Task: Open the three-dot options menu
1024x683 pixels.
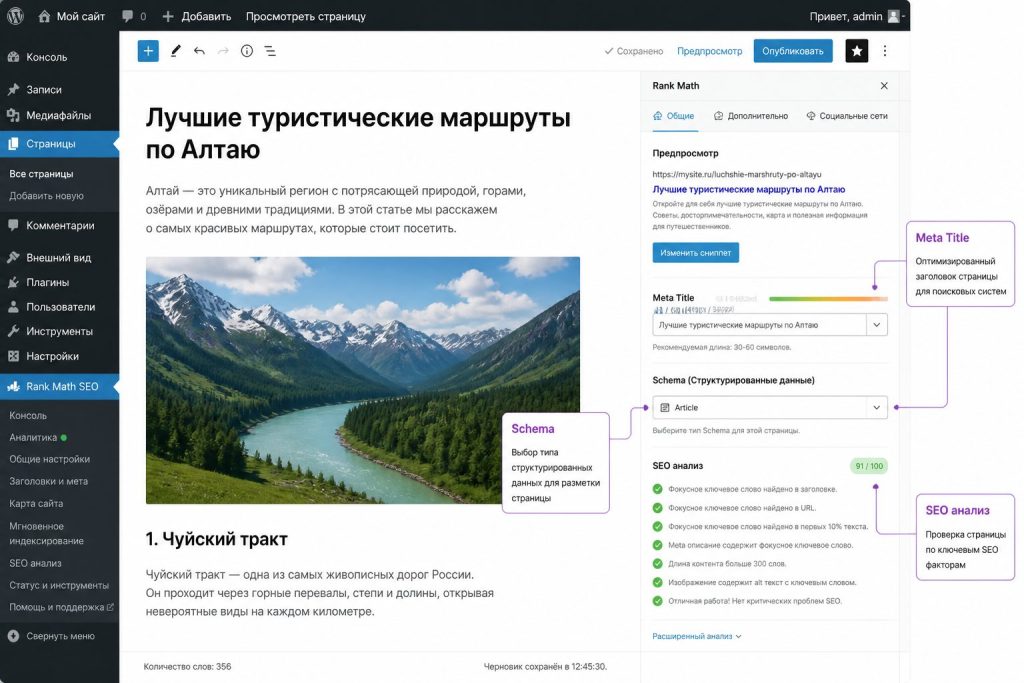Action: pyautogui.click(x=885, y=51)
